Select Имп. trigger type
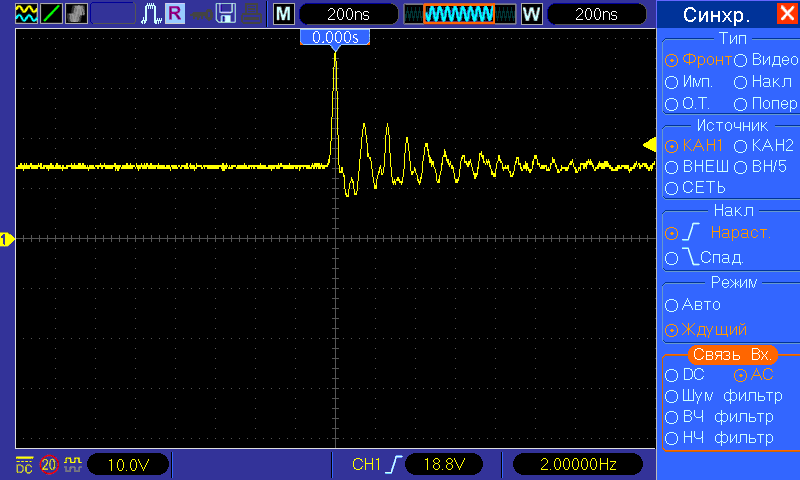The height and width of the screenshot is (480, 800). pos(689,82)
